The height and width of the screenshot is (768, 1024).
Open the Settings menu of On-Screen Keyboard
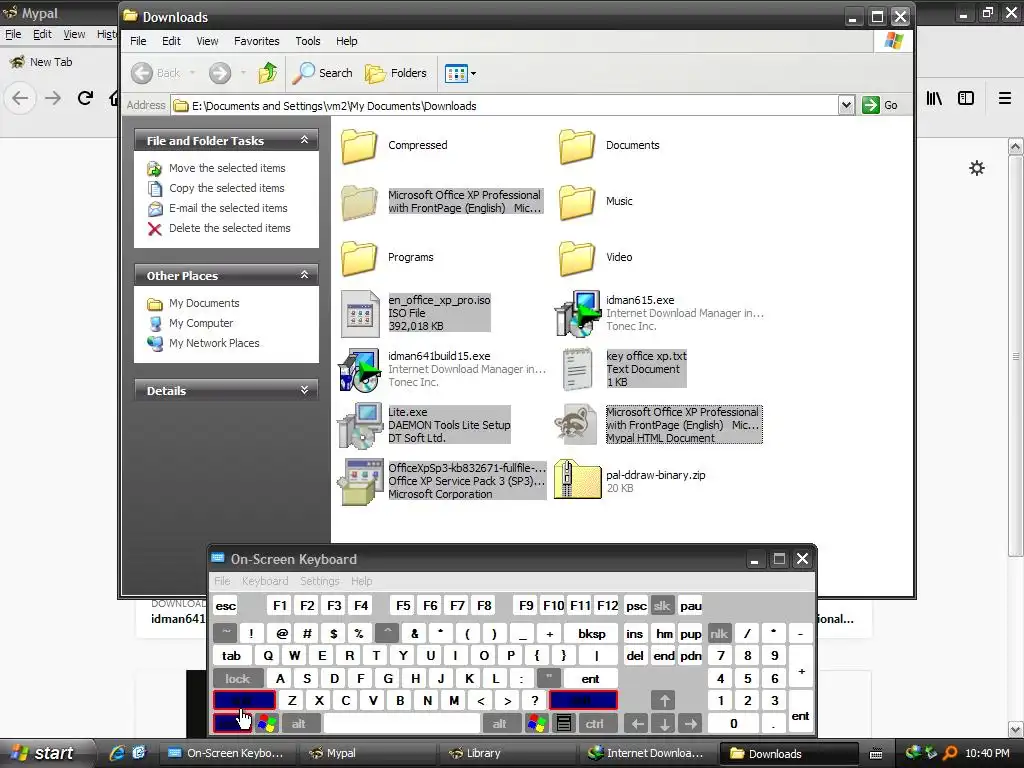pos(319,581)
